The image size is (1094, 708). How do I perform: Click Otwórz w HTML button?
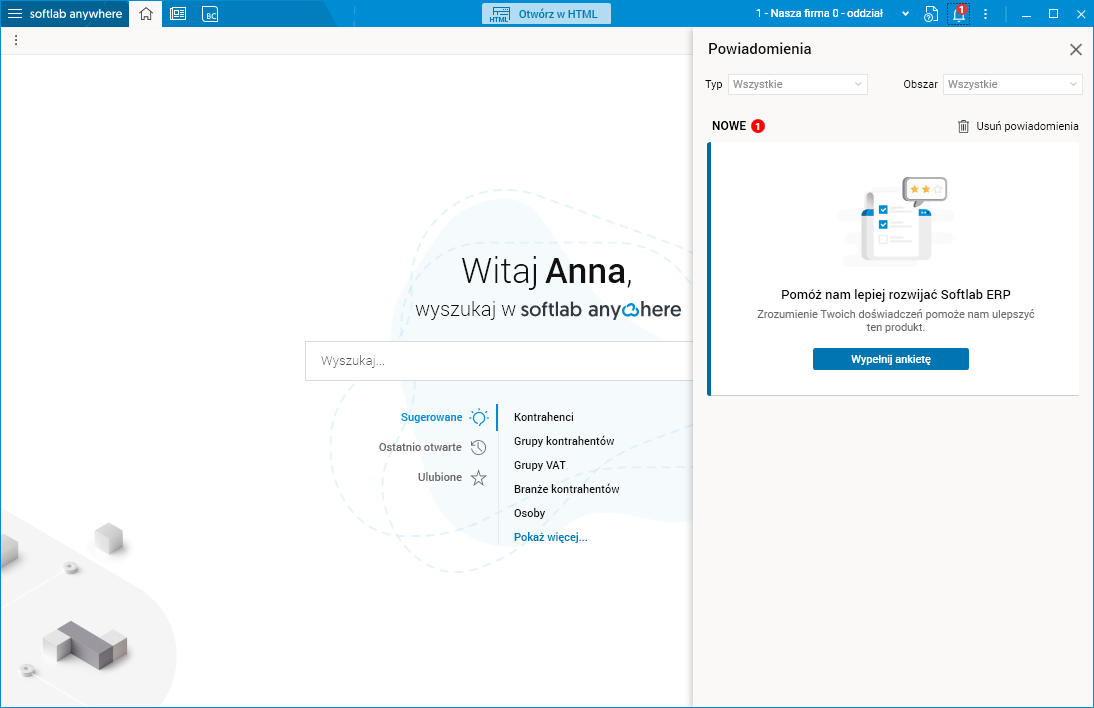546,14
